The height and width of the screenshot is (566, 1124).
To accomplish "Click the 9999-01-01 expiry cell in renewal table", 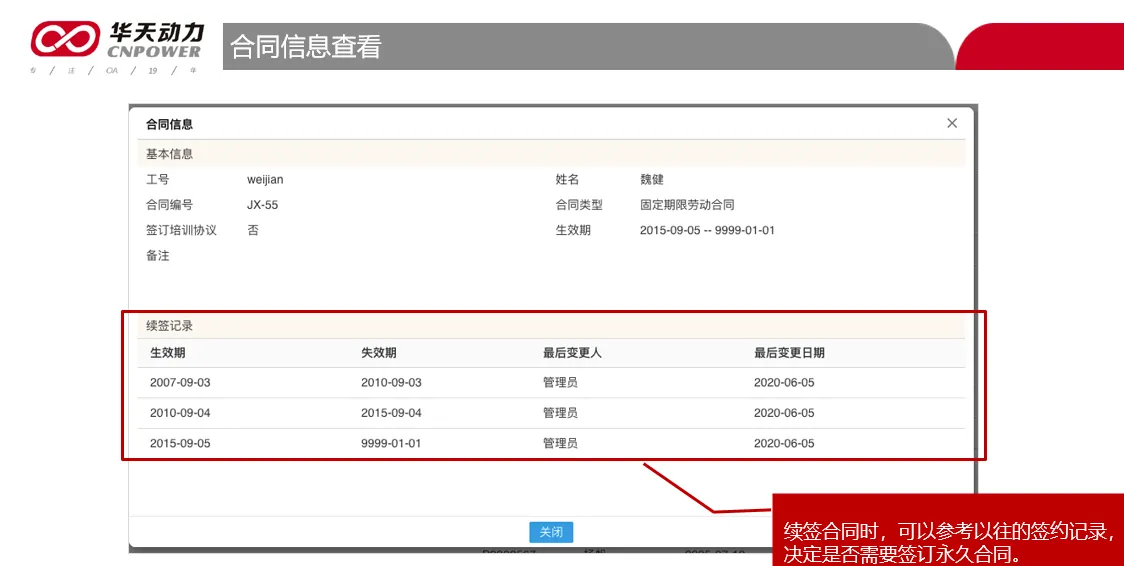I will [x=391, y=443].
